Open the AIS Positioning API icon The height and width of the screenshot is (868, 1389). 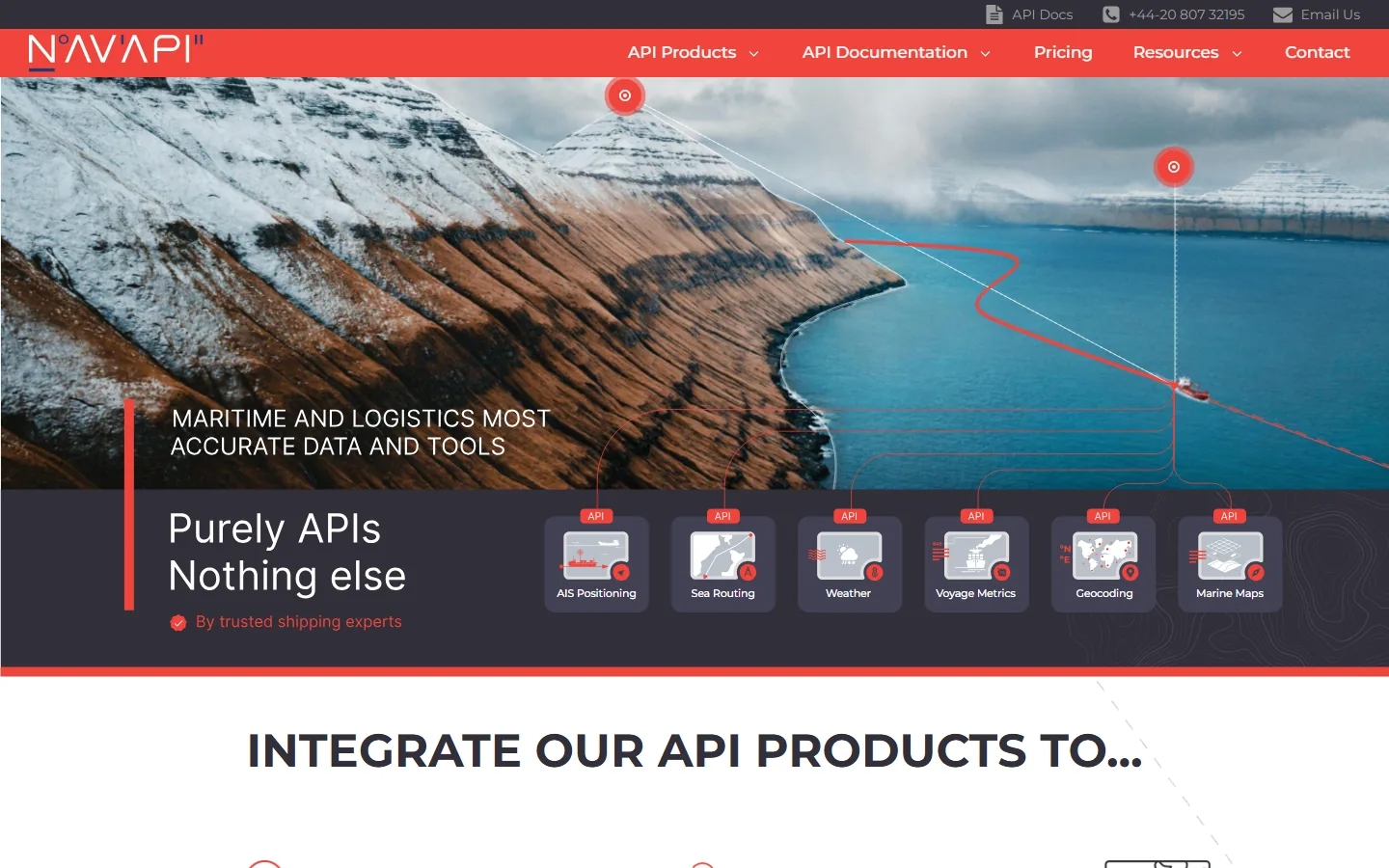tap(596, 556)
